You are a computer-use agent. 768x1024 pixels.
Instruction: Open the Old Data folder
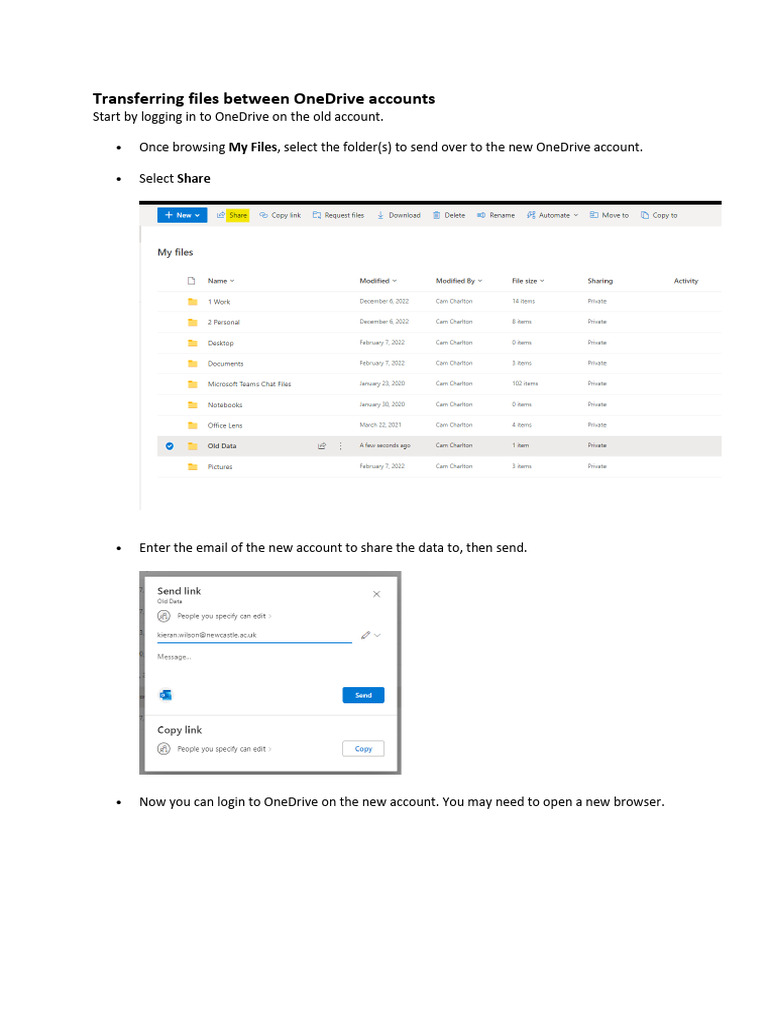222,446
